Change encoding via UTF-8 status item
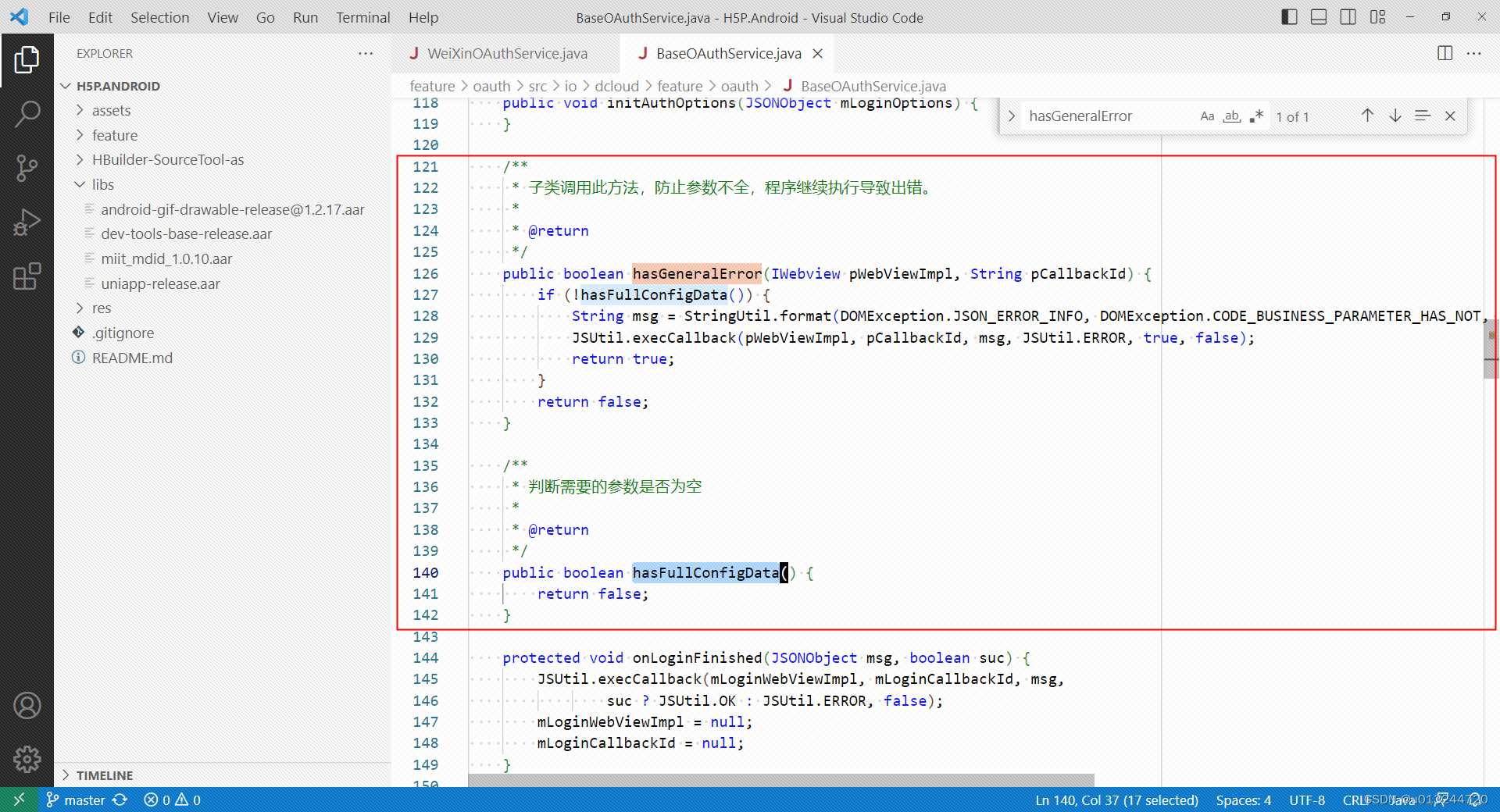This screenshot has width=1500, height=812. coord(1306,800)
